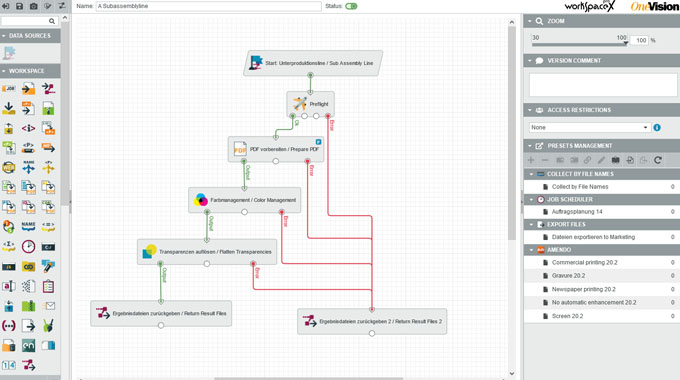This screenshot has height=380, width=680.
Task: Select the <i> info tag module icon
Action: [x=28, y=128]
